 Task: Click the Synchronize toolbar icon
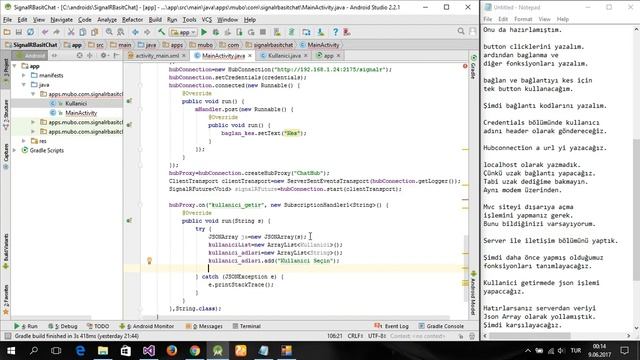31,32
